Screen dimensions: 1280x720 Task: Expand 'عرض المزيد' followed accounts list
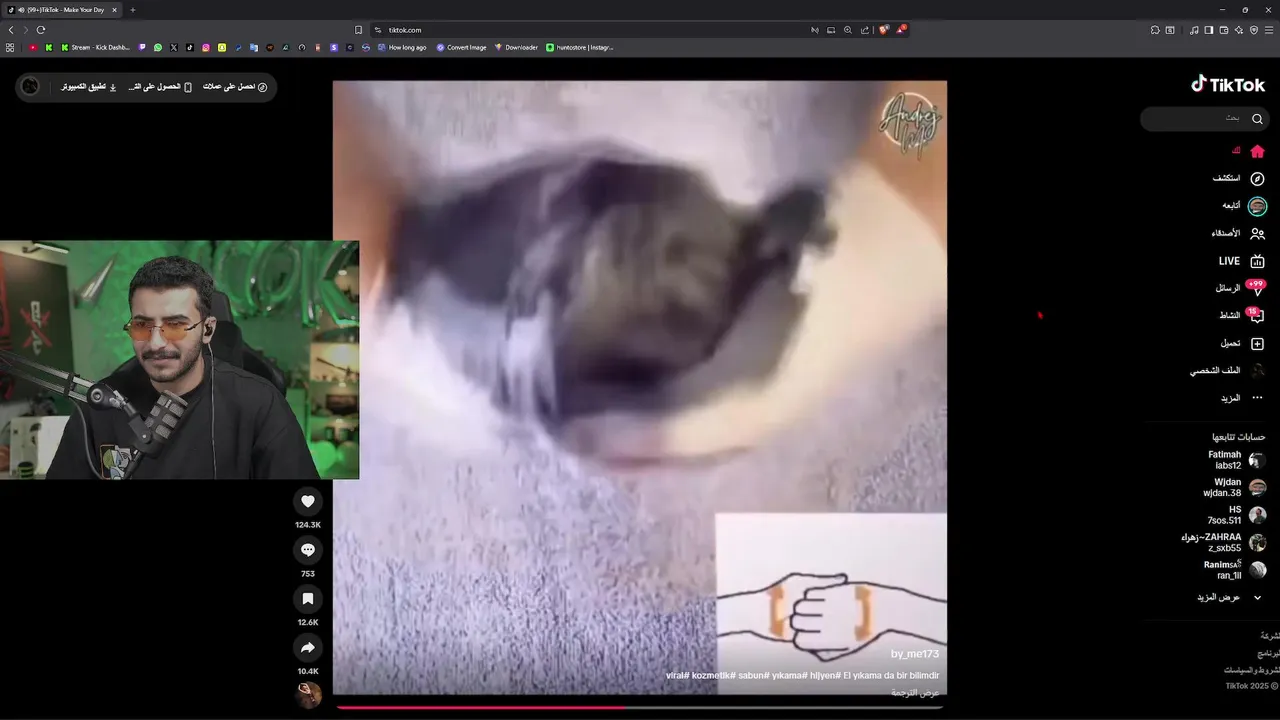tap(1229, 597)
